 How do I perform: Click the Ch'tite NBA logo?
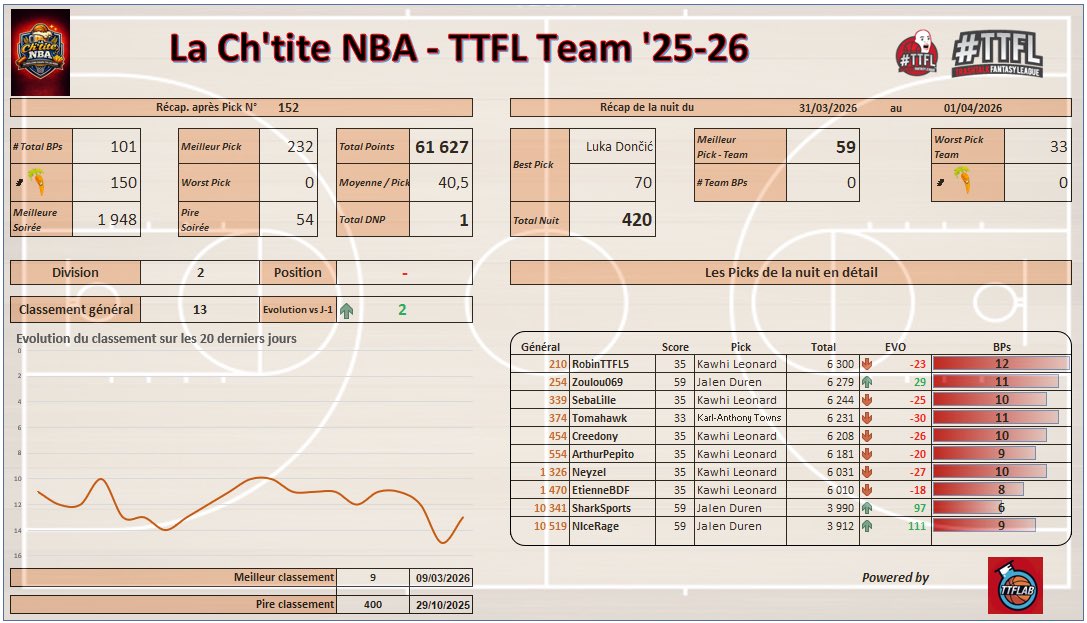coord(41,53)
